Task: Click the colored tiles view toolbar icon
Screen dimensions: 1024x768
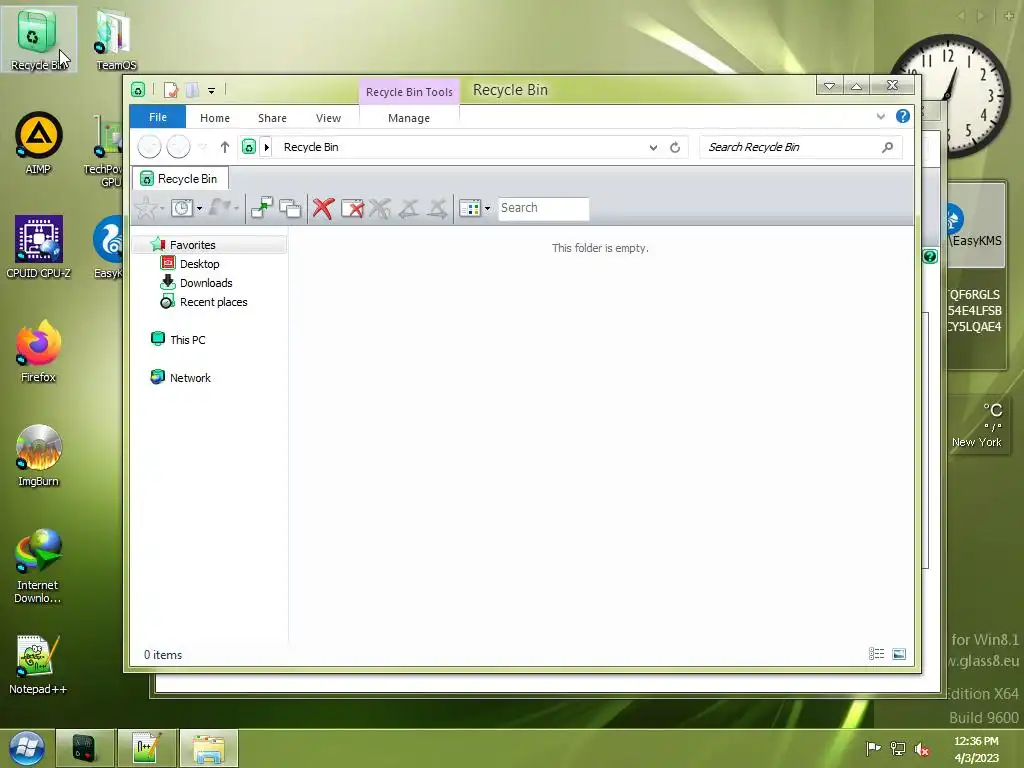Action: [x=470, y=208]
